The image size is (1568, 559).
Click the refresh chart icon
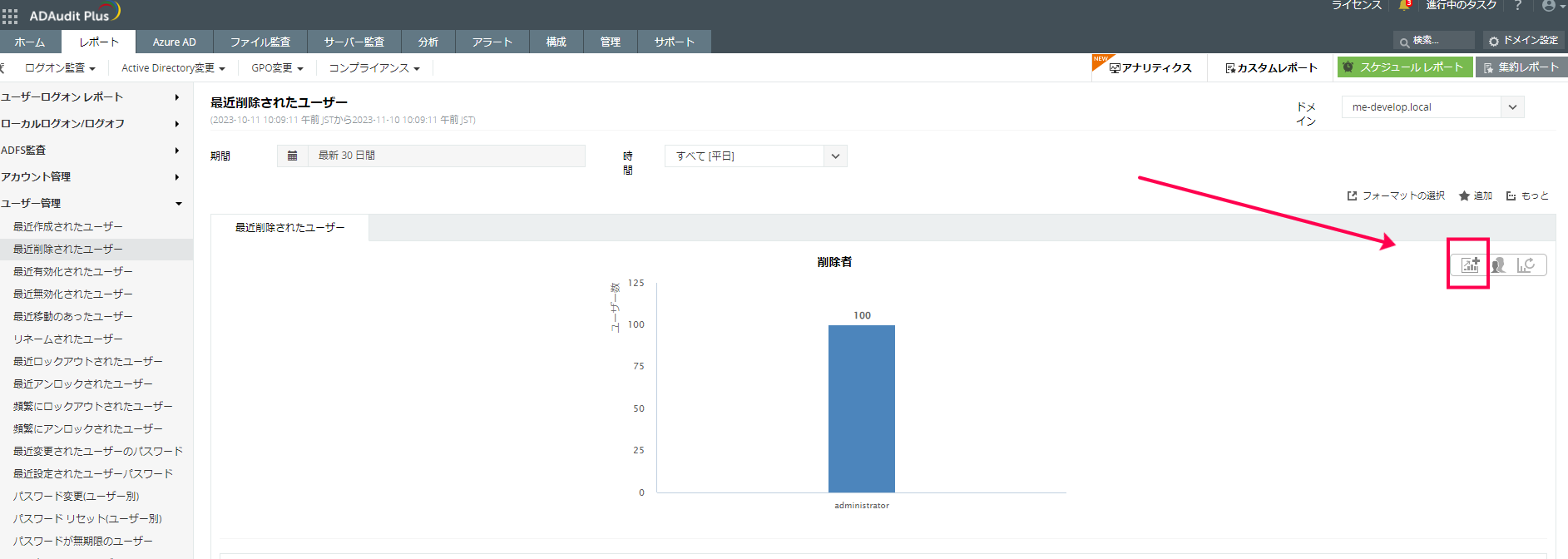[1526, 265]
